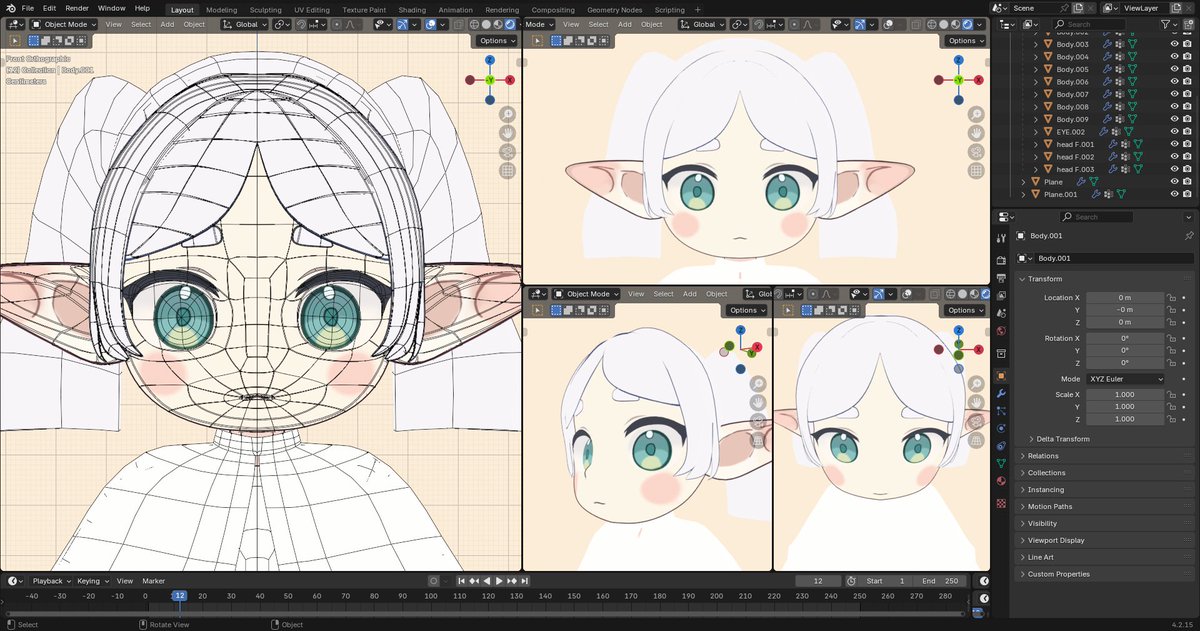This screenshot has height=631, width=1200.
Task: Click the current frame field showing 12
Action: click(819, 581)
